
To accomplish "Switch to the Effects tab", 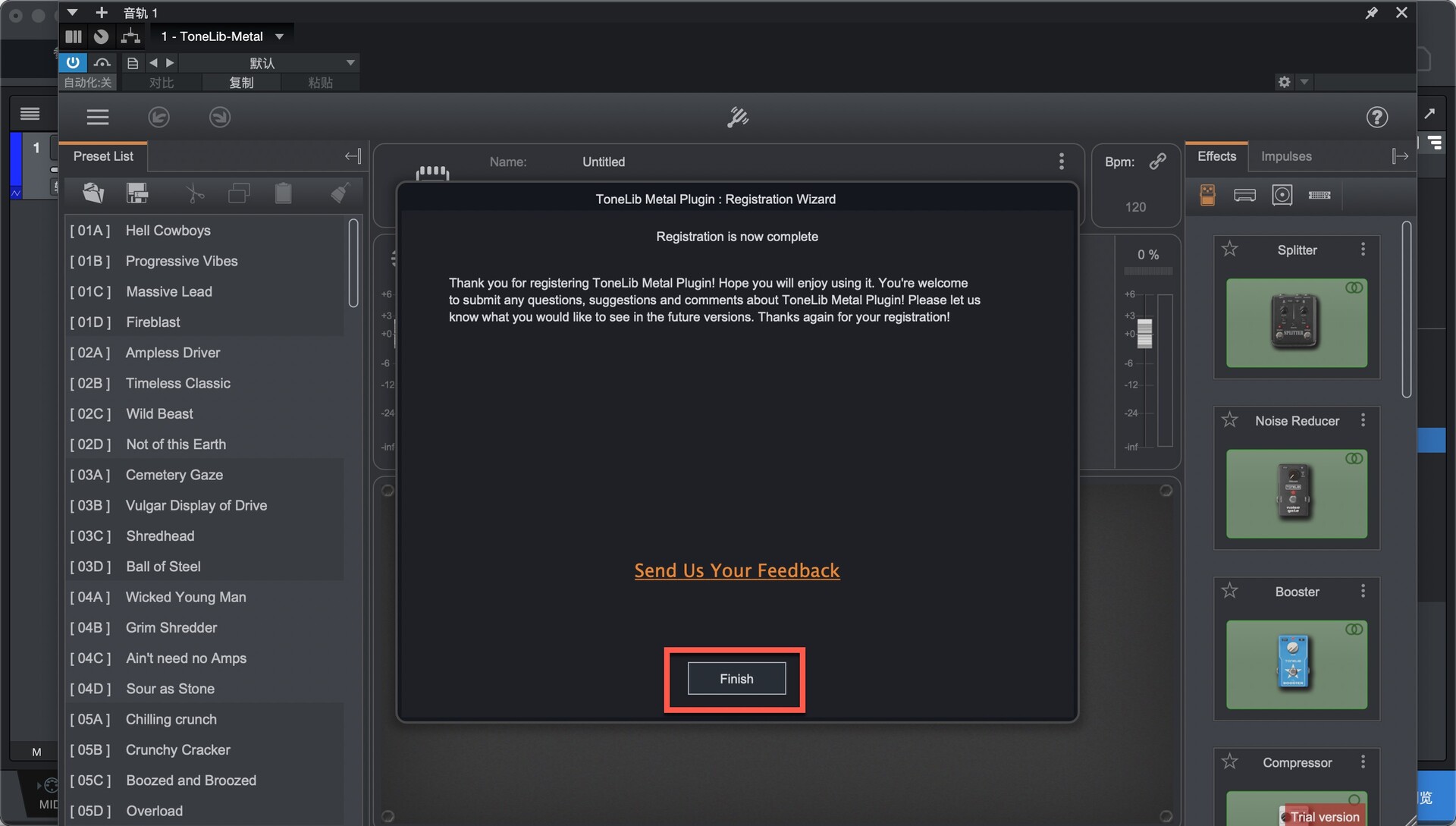I will click(1216, 156).
